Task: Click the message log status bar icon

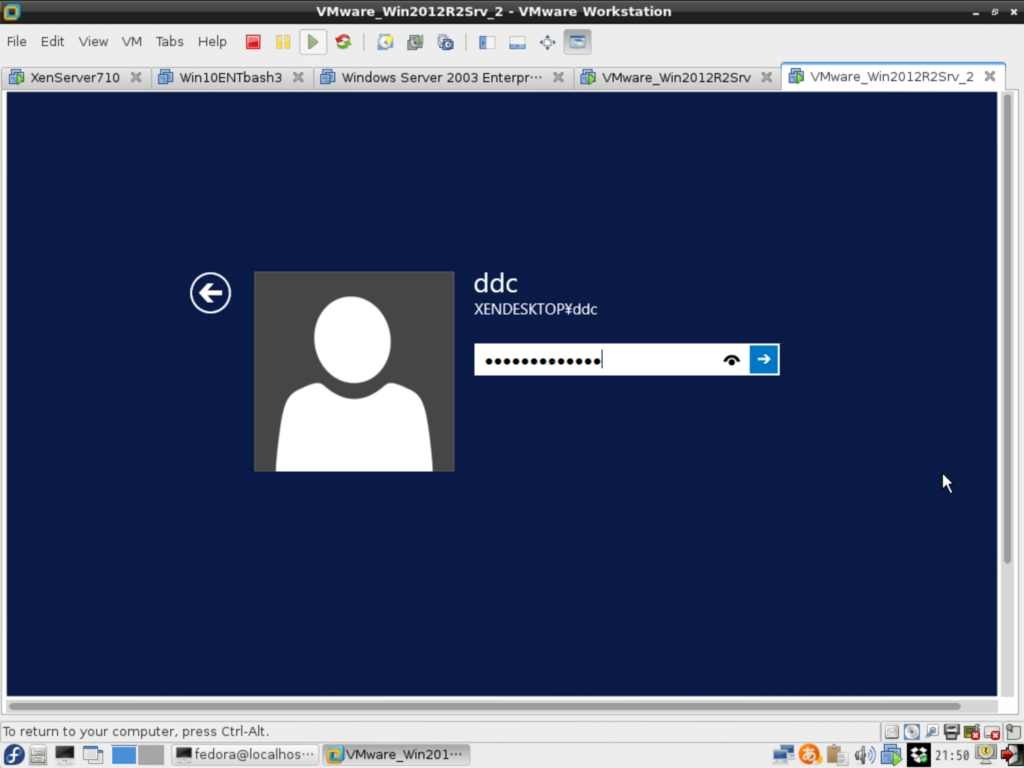Action: (1013, 732)
